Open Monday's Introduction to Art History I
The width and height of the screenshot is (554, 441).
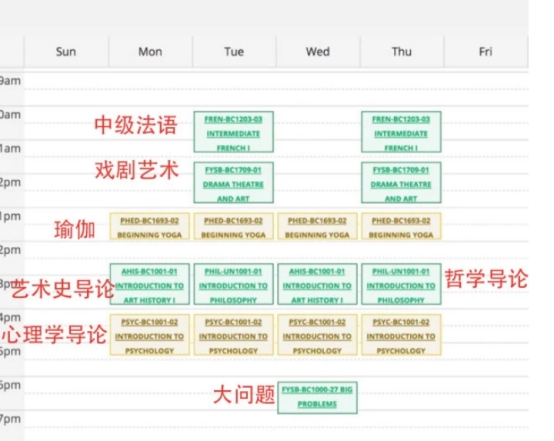tap(149, 284)
